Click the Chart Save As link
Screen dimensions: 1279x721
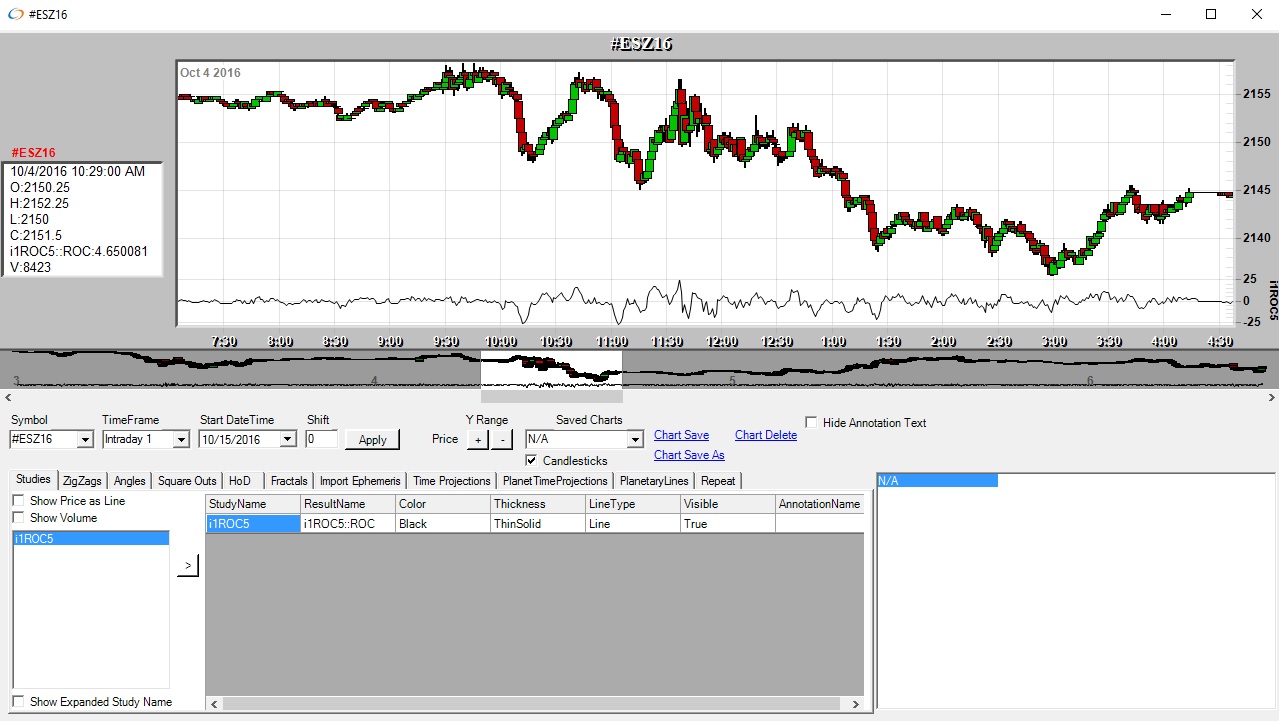tap(689, 455)
